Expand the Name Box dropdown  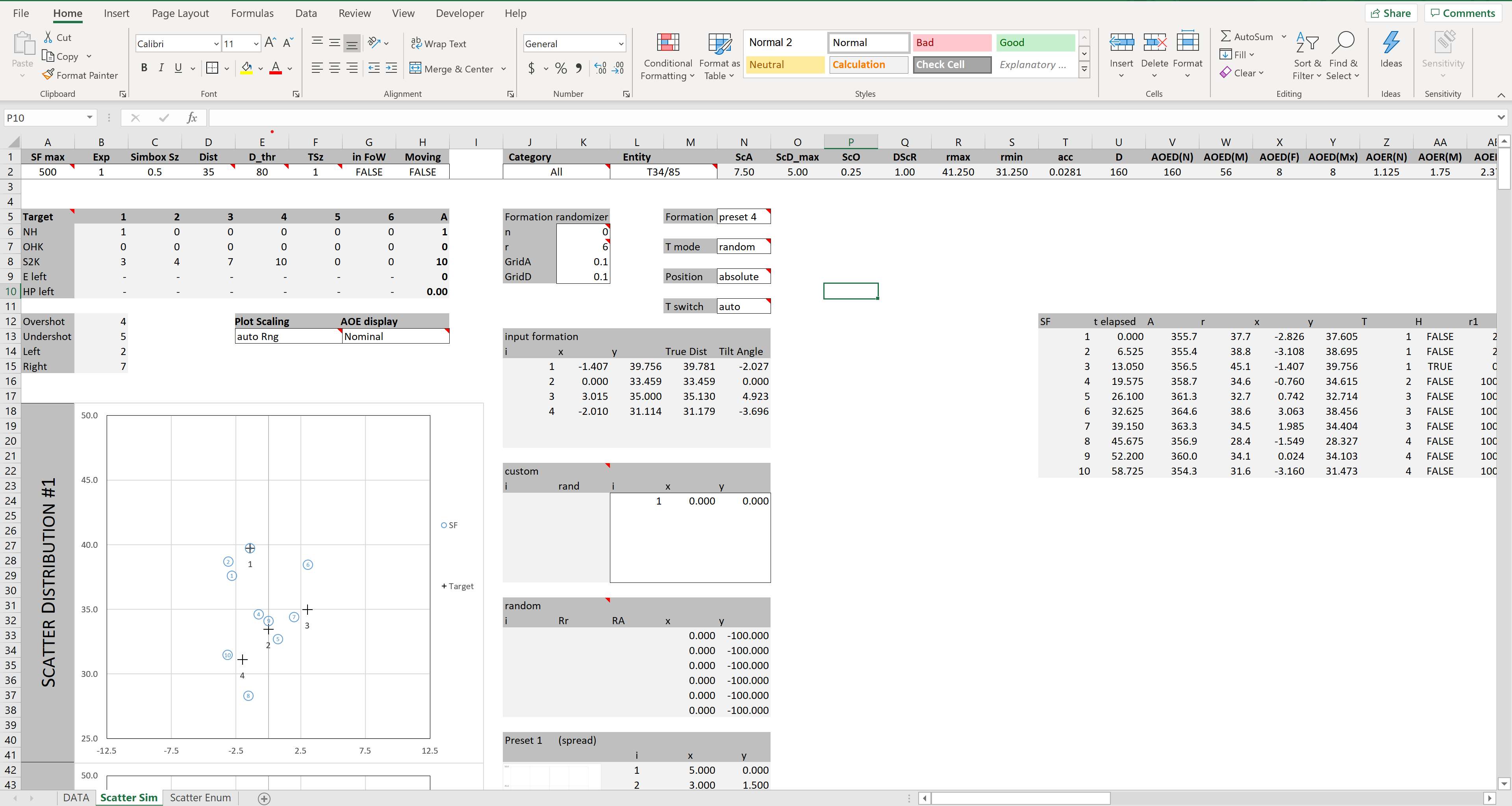pyautogui.click(x=89, y=117)
